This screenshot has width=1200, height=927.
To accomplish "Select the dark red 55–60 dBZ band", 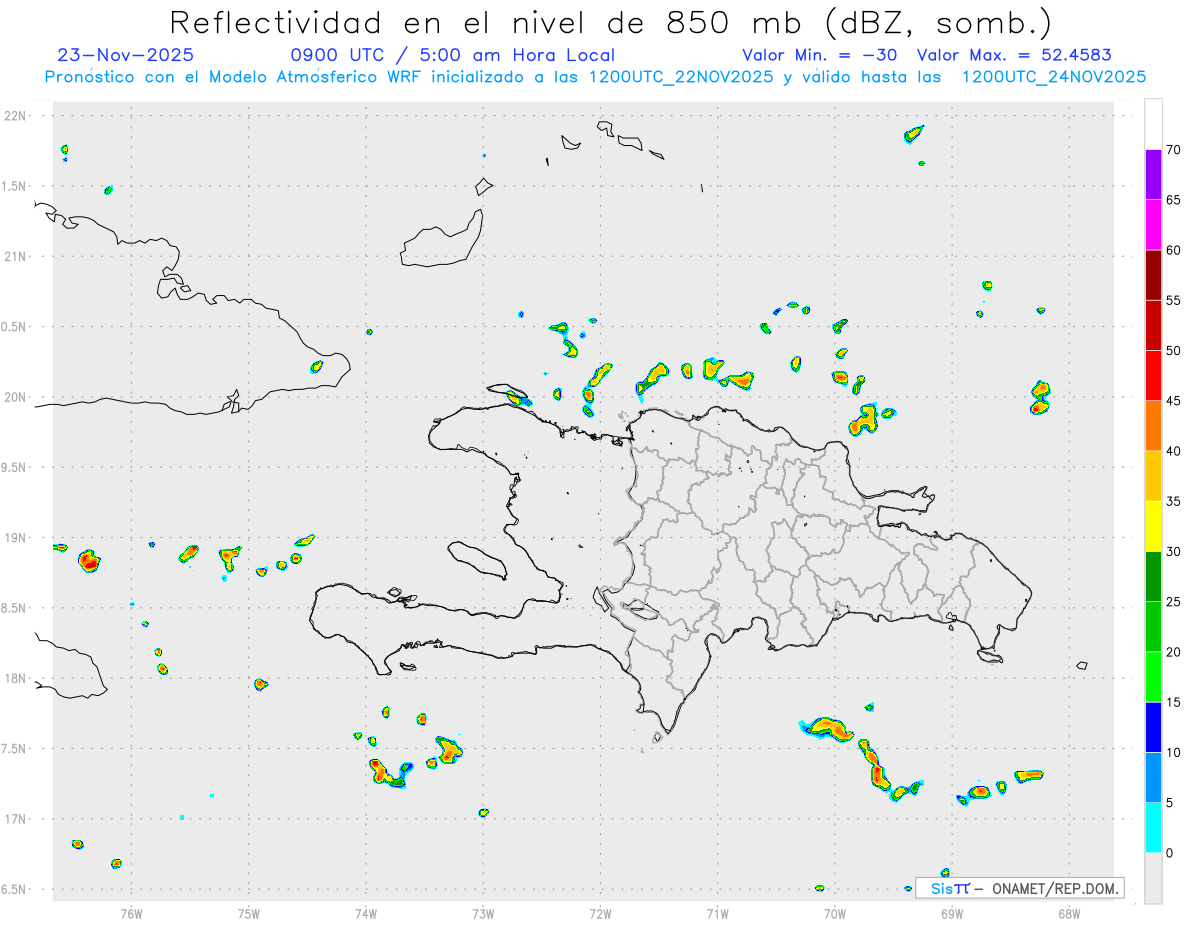I will click(1153, 275).
